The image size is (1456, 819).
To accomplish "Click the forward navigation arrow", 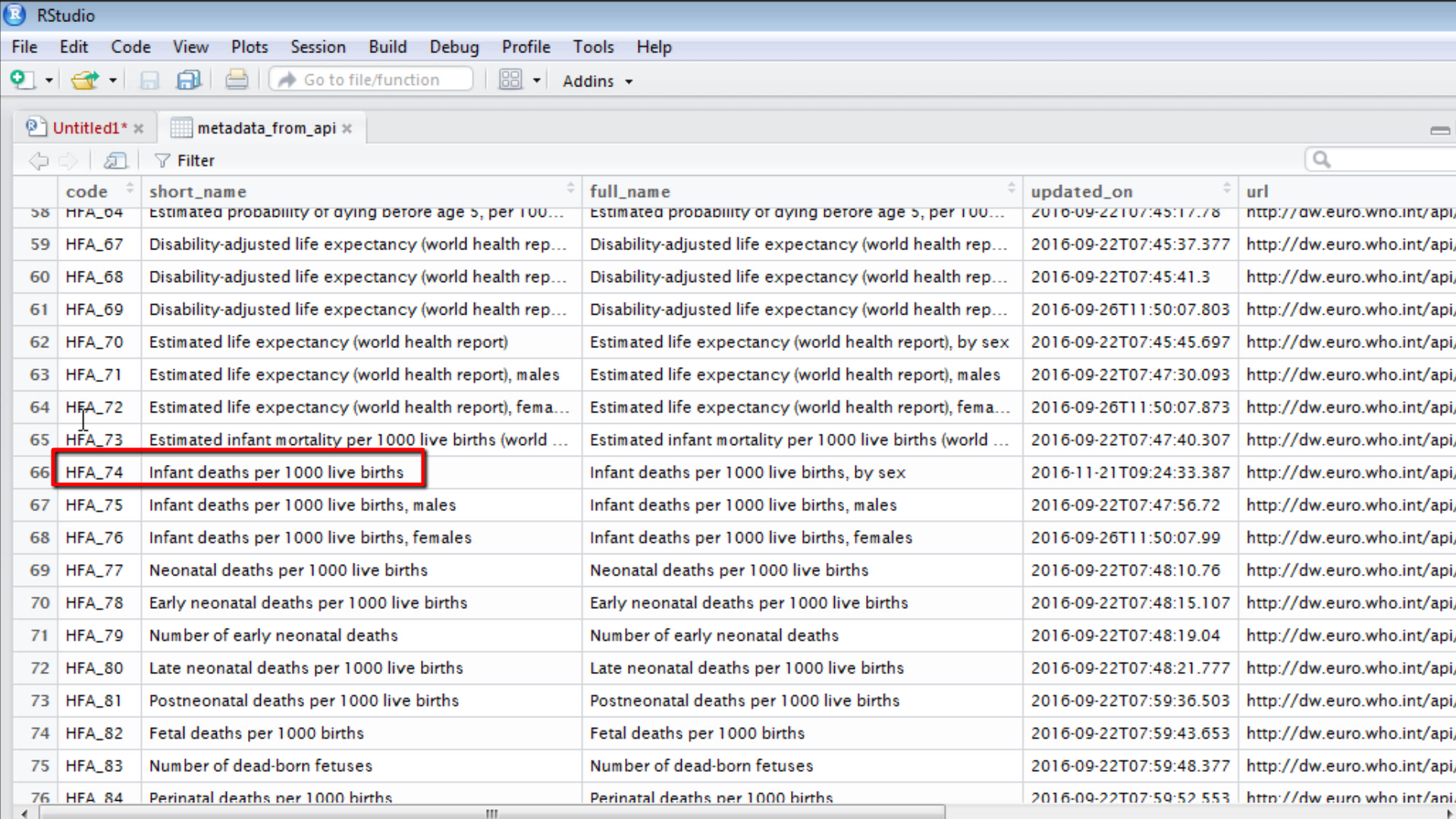I will pyautogui.click(x=68, y=161).
